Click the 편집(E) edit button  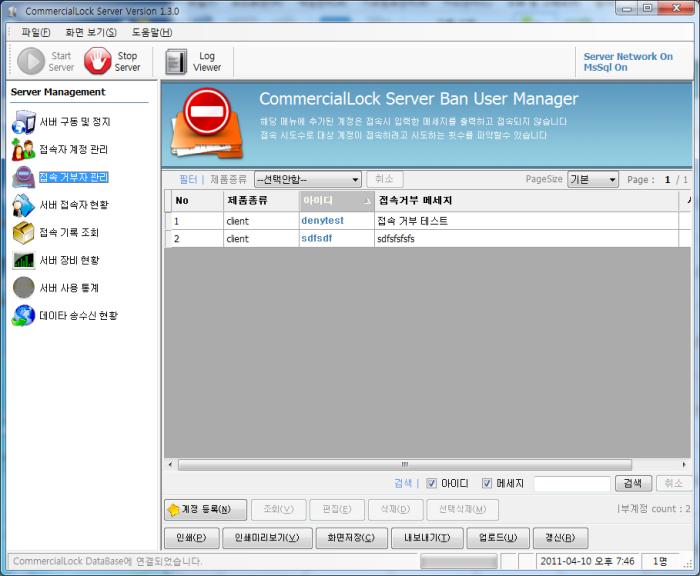(x=337, y=509)
